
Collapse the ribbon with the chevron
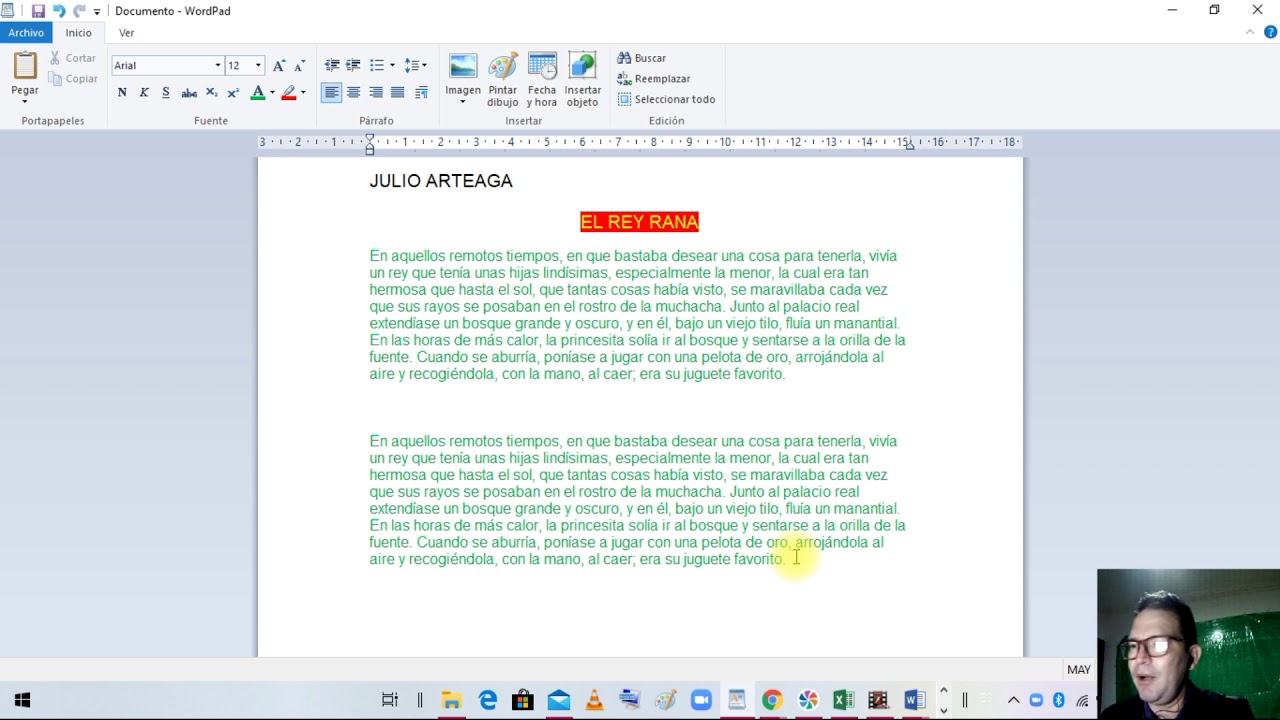tap(1250, 32)
